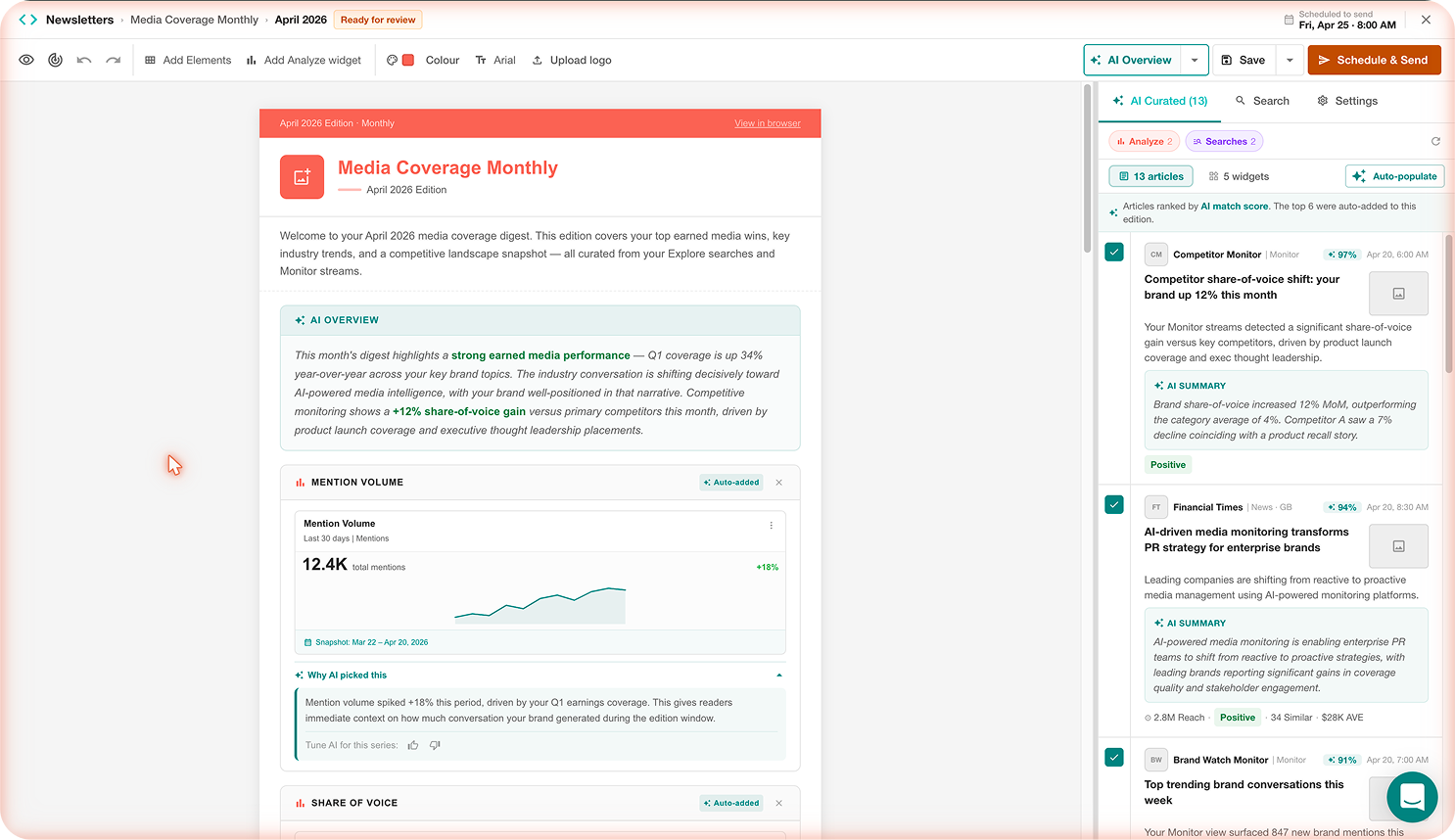This screenshot has width=1455, height=840.
Task: Click the 91% match score badge
Action: click(x=1342, y=760)
